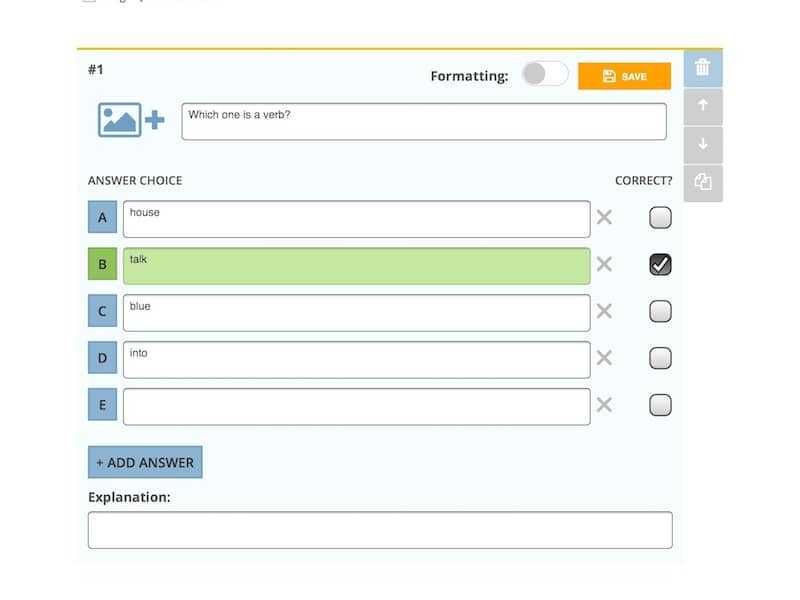Delete answer D 'into' using its X
800x600 pixels.
tap(604, 358)
